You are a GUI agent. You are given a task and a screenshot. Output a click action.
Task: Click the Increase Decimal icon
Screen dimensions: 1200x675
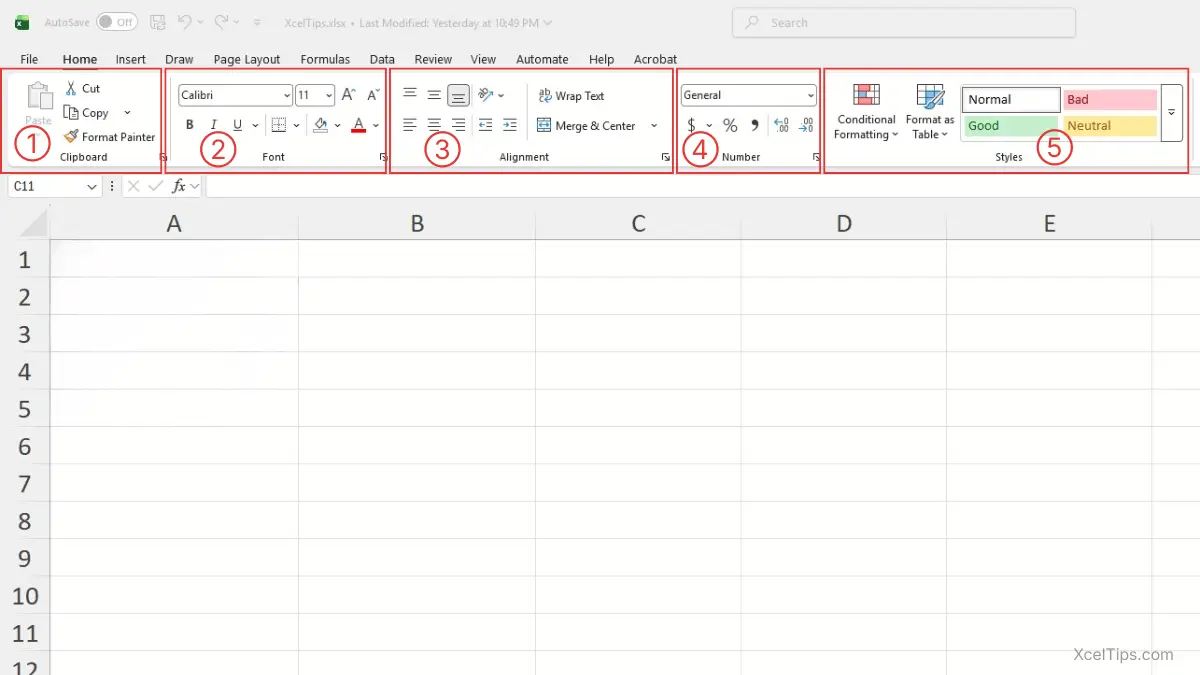coord(780,125)
